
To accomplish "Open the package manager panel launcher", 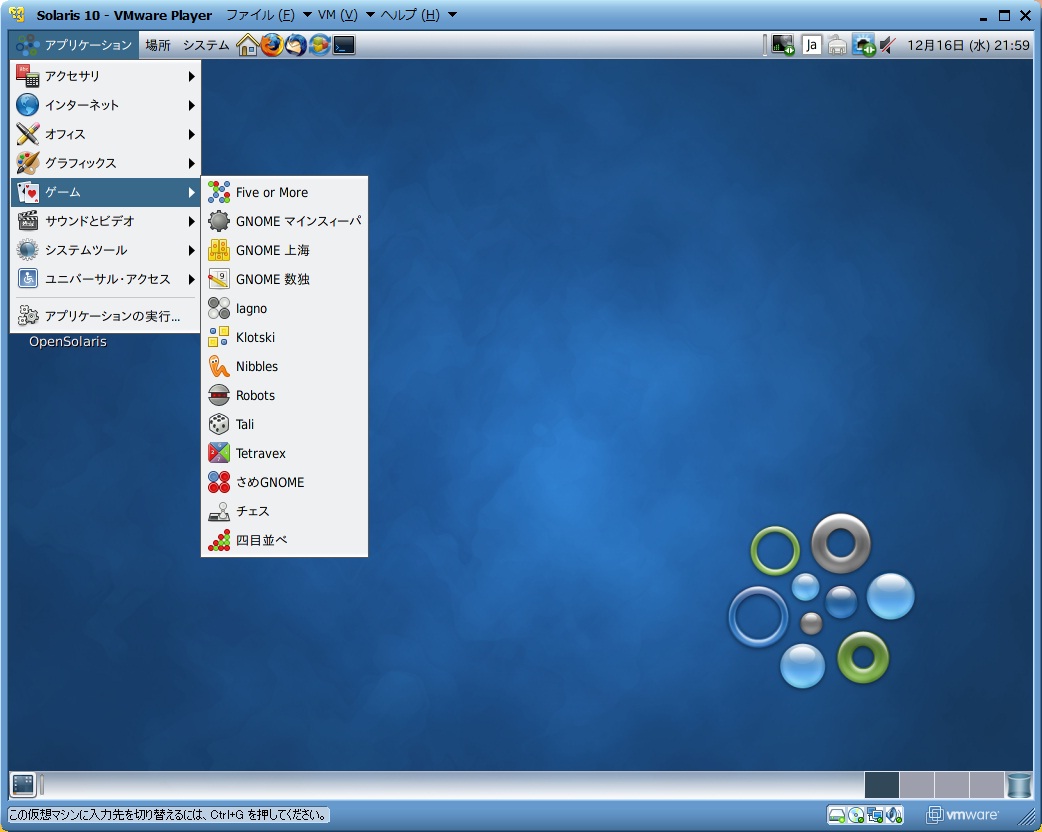I will (319, 45).
